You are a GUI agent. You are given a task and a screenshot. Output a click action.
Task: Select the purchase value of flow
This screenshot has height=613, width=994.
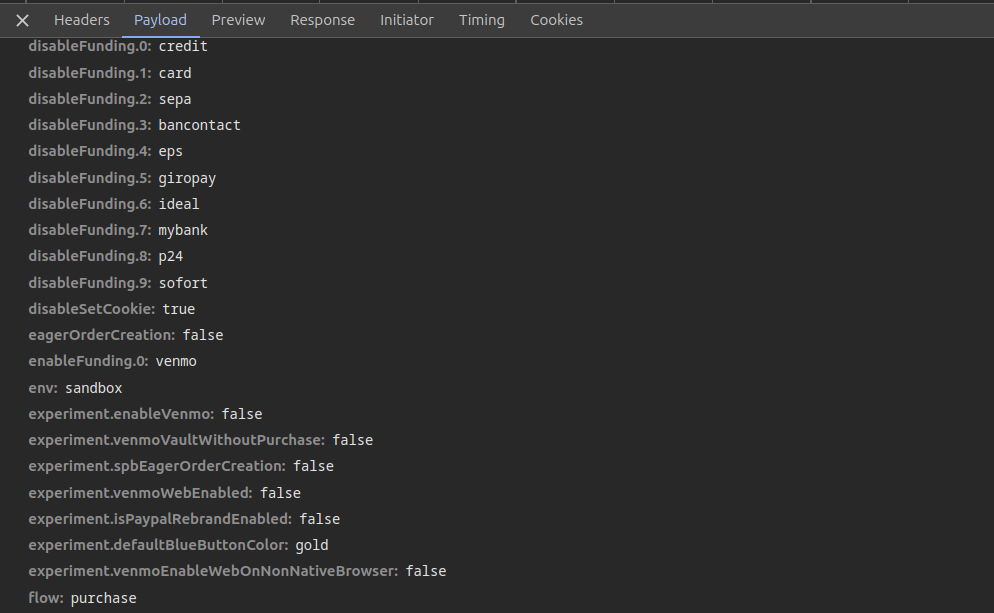coord(103,597)
